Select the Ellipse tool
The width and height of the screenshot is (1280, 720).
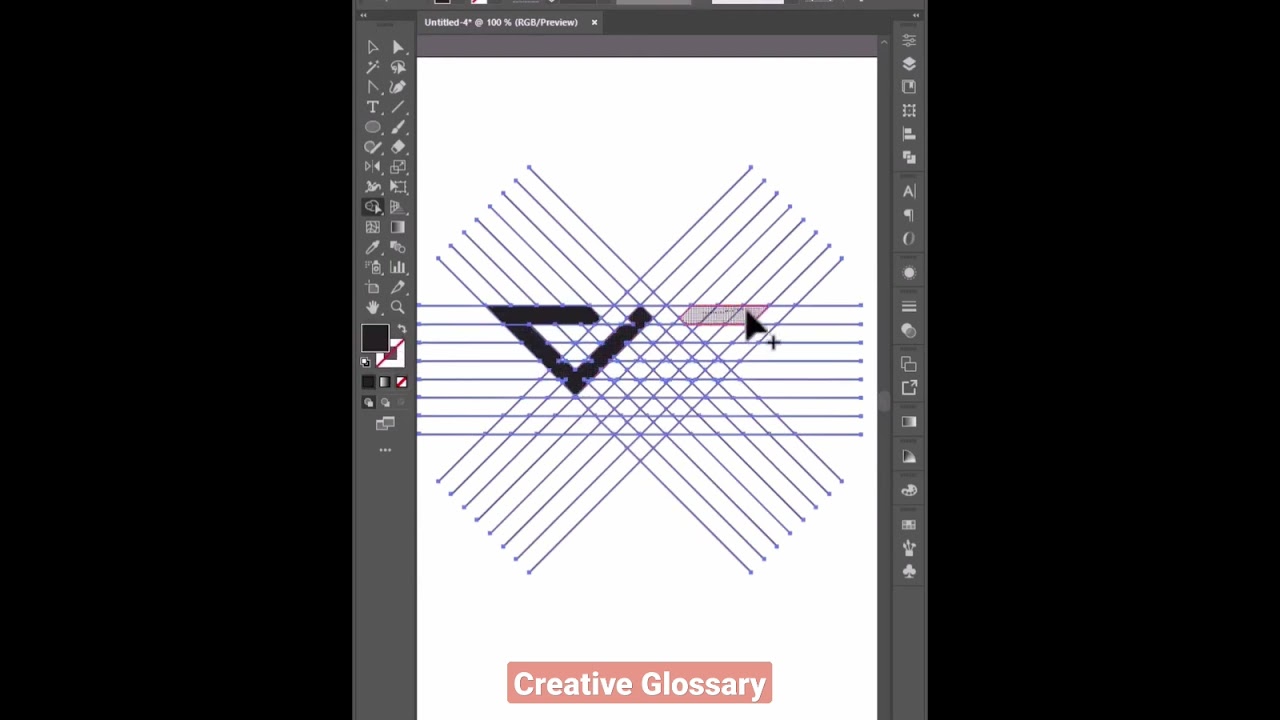coord(373,127)
